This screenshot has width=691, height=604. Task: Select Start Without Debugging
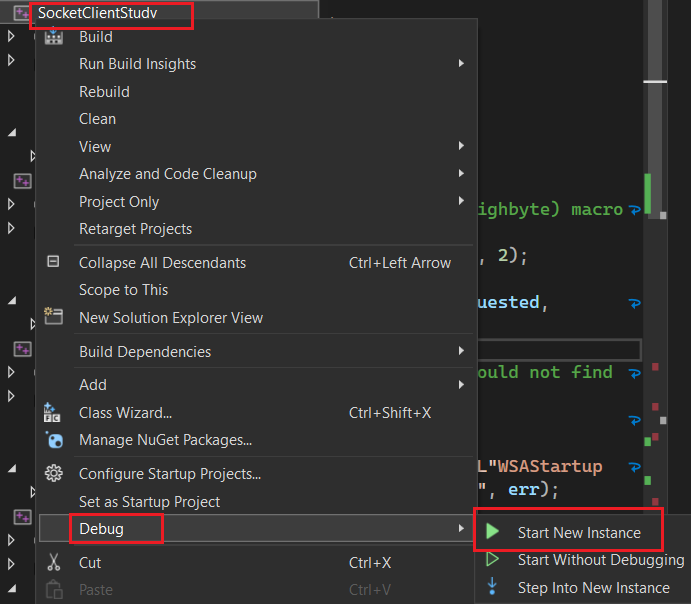[600, 560]
